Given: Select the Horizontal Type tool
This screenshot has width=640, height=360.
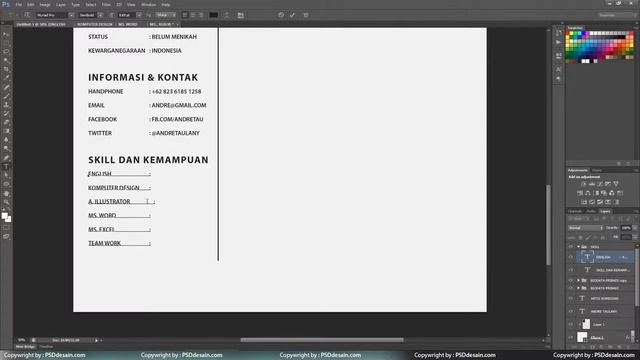Looking at the screenshot, I should click(x=6, y=167).
